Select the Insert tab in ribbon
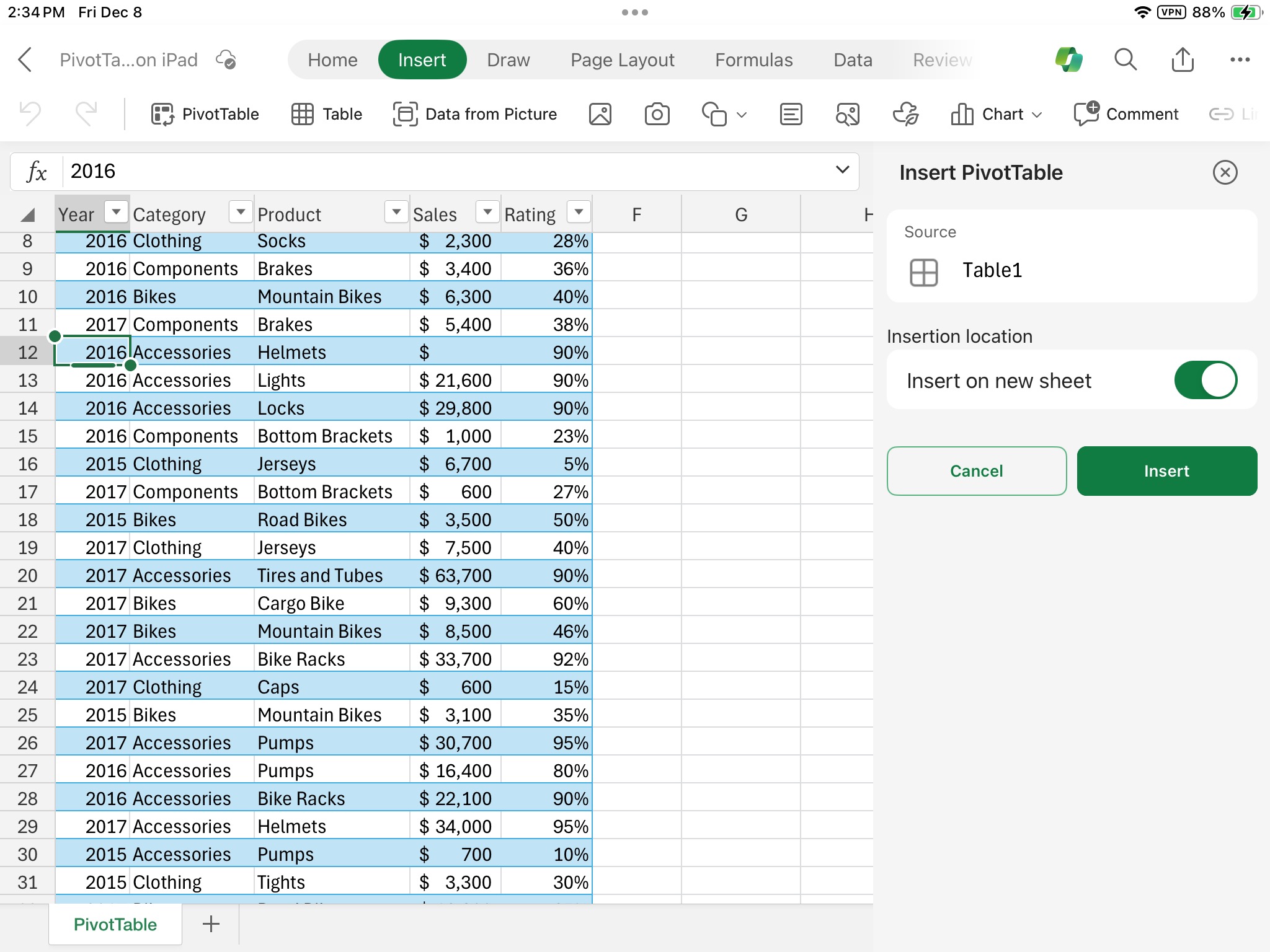Image resolution: width=1270 pixels, height=952 pixels. [x=421, y=60]
